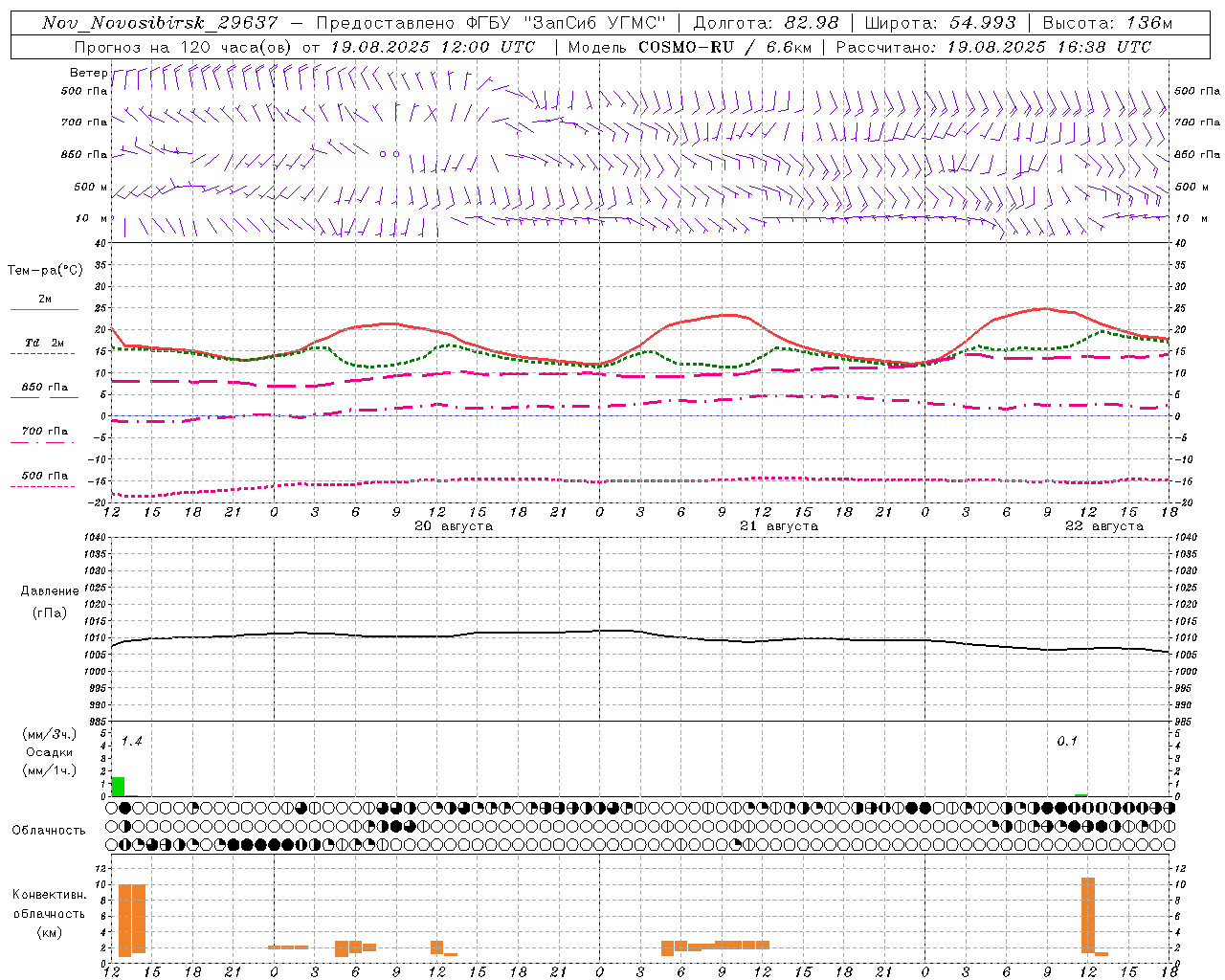Click the 0.1 precipitation amount value
The height and width of the screenshot is (980, 1225).
1067,742
